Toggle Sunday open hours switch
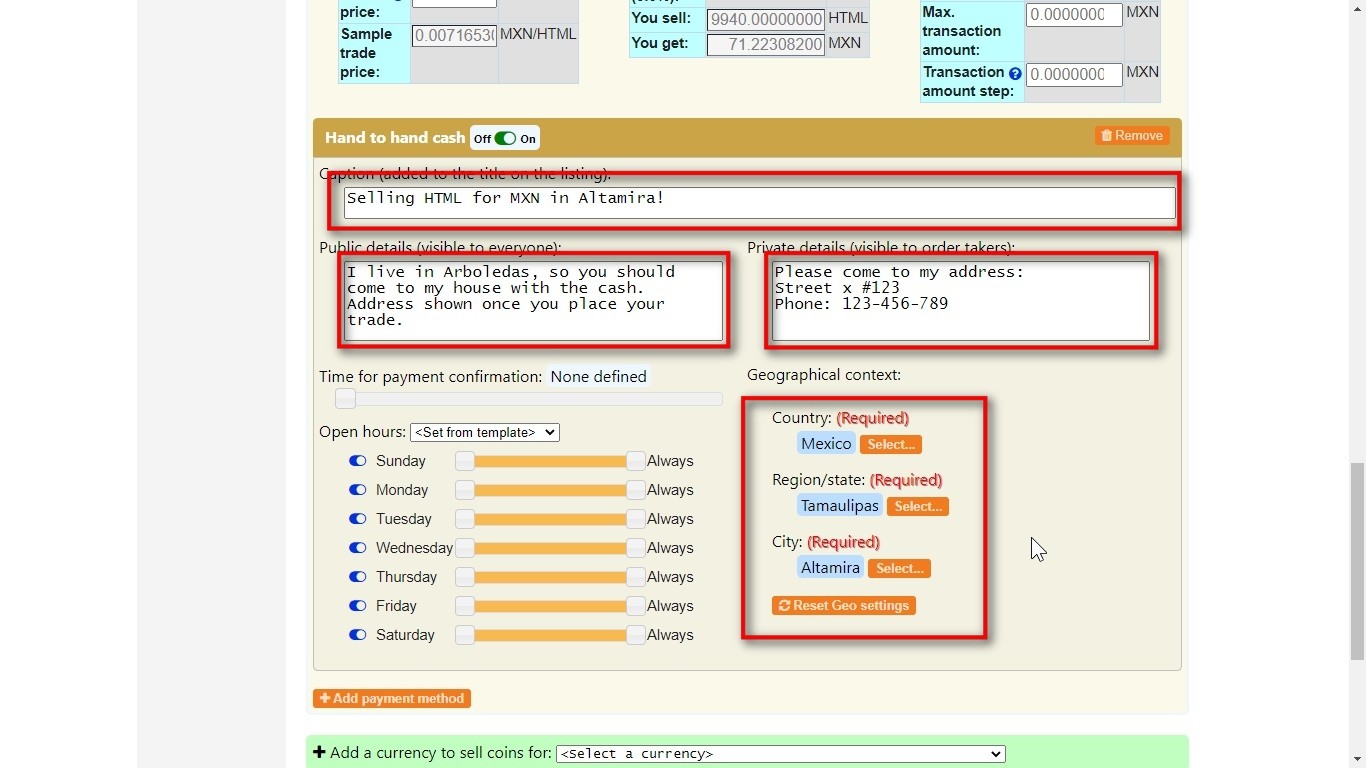The width and height of the screenshot is (1366, 768). click(357, 461)
